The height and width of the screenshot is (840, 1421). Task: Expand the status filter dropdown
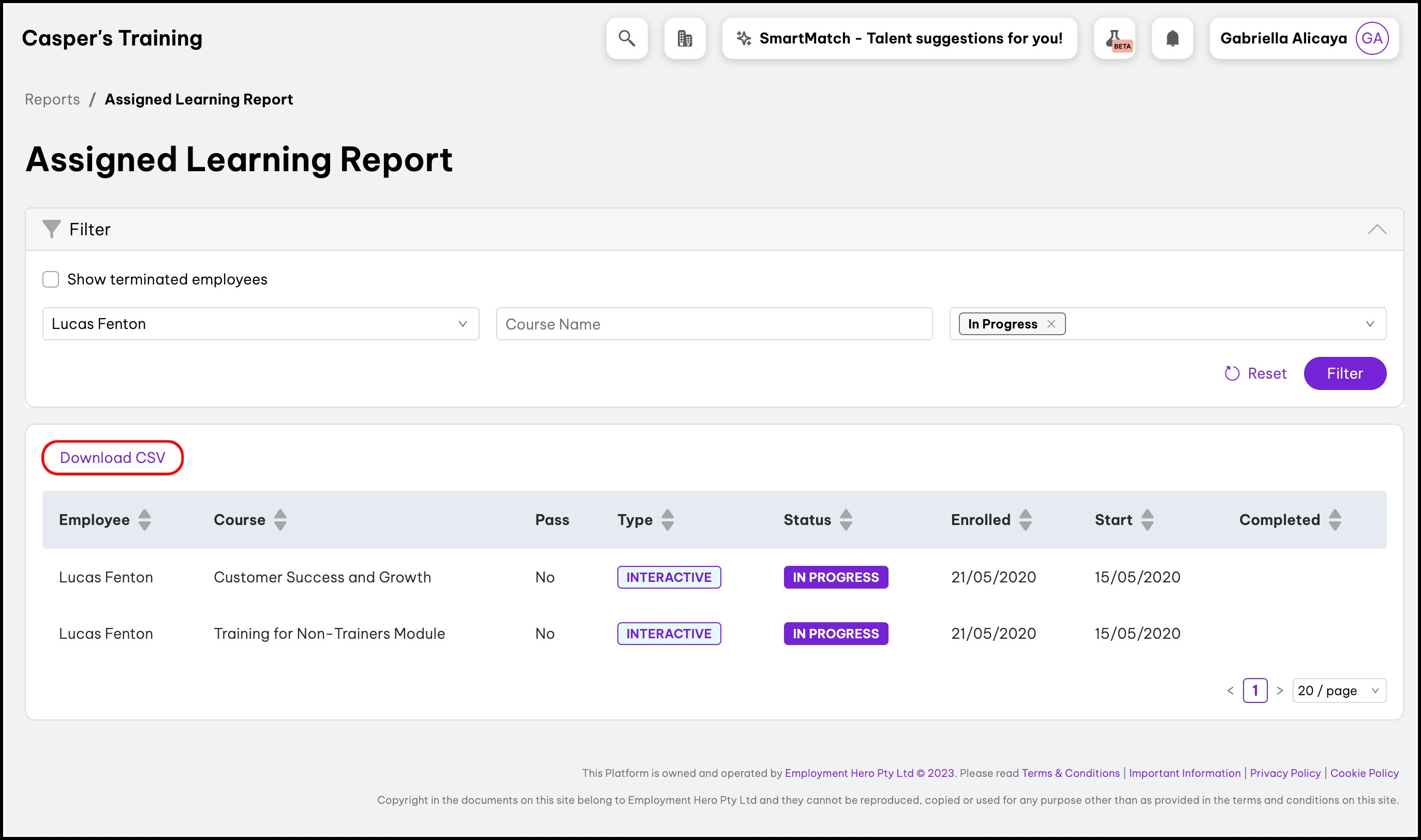tap(1369, 324)
